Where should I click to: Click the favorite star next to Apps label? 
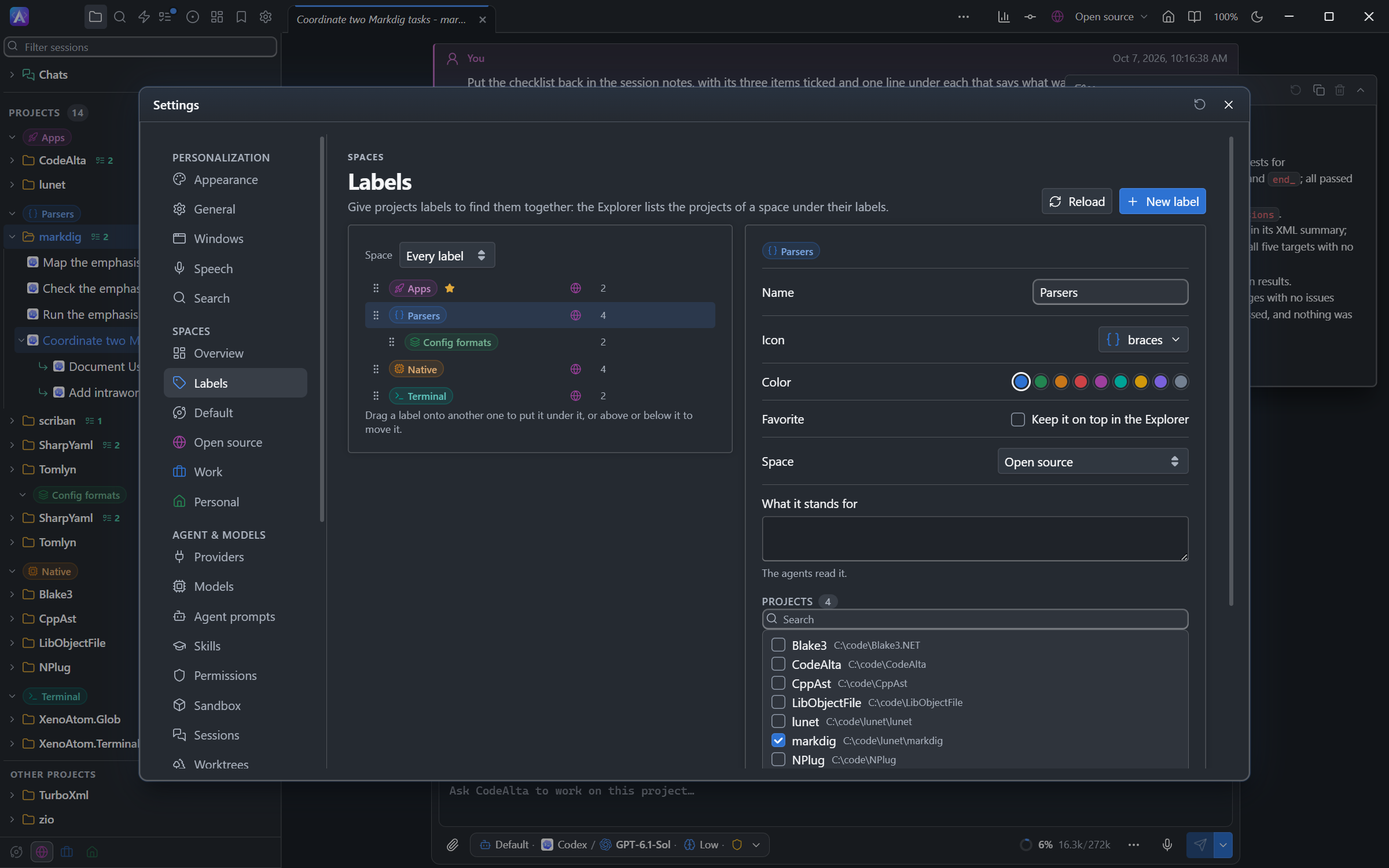[x=450, y=288]
